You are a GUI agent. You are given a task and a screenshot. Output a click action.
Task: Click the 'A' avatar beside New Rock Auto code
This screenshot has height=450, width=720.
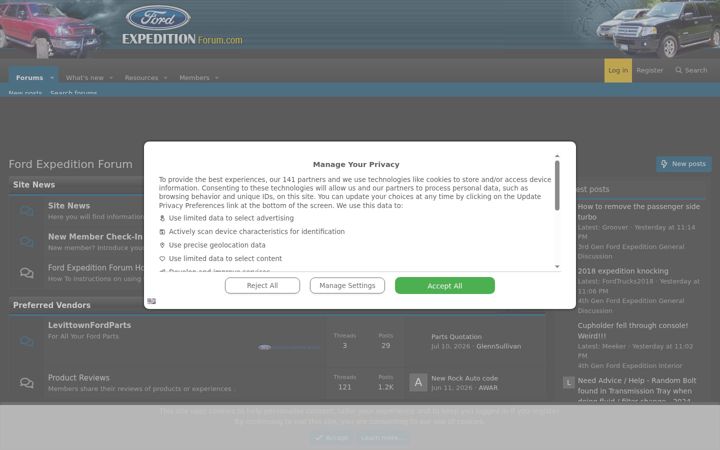[418, 382]
